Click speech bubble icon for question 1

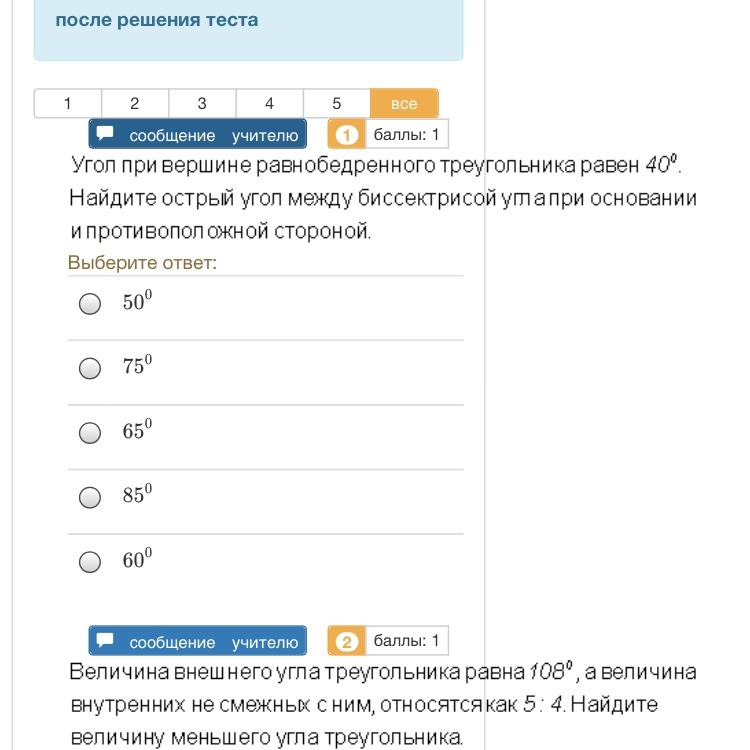(105, 133)
